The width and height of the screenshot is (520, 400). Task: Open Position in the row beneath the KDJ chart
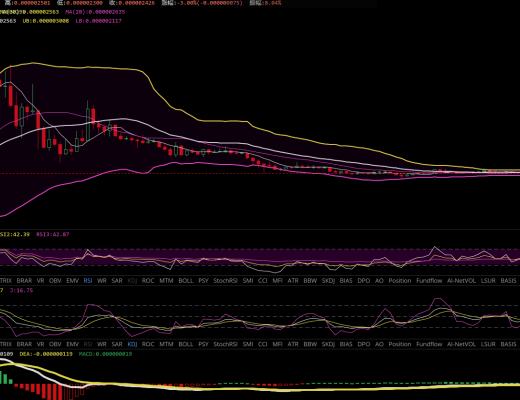coord(400,344)
